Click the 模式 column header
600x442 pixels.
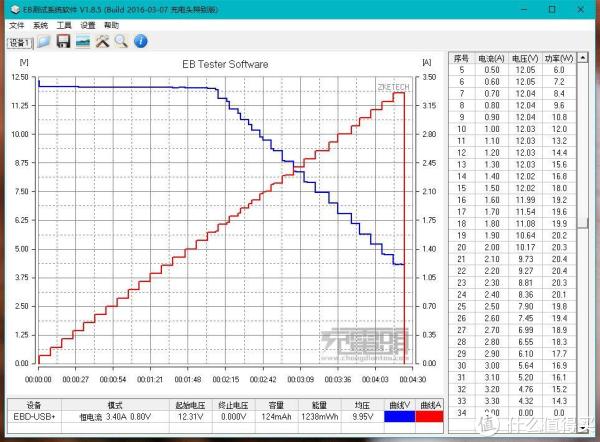pyautogui.click(x=115, y=405)
